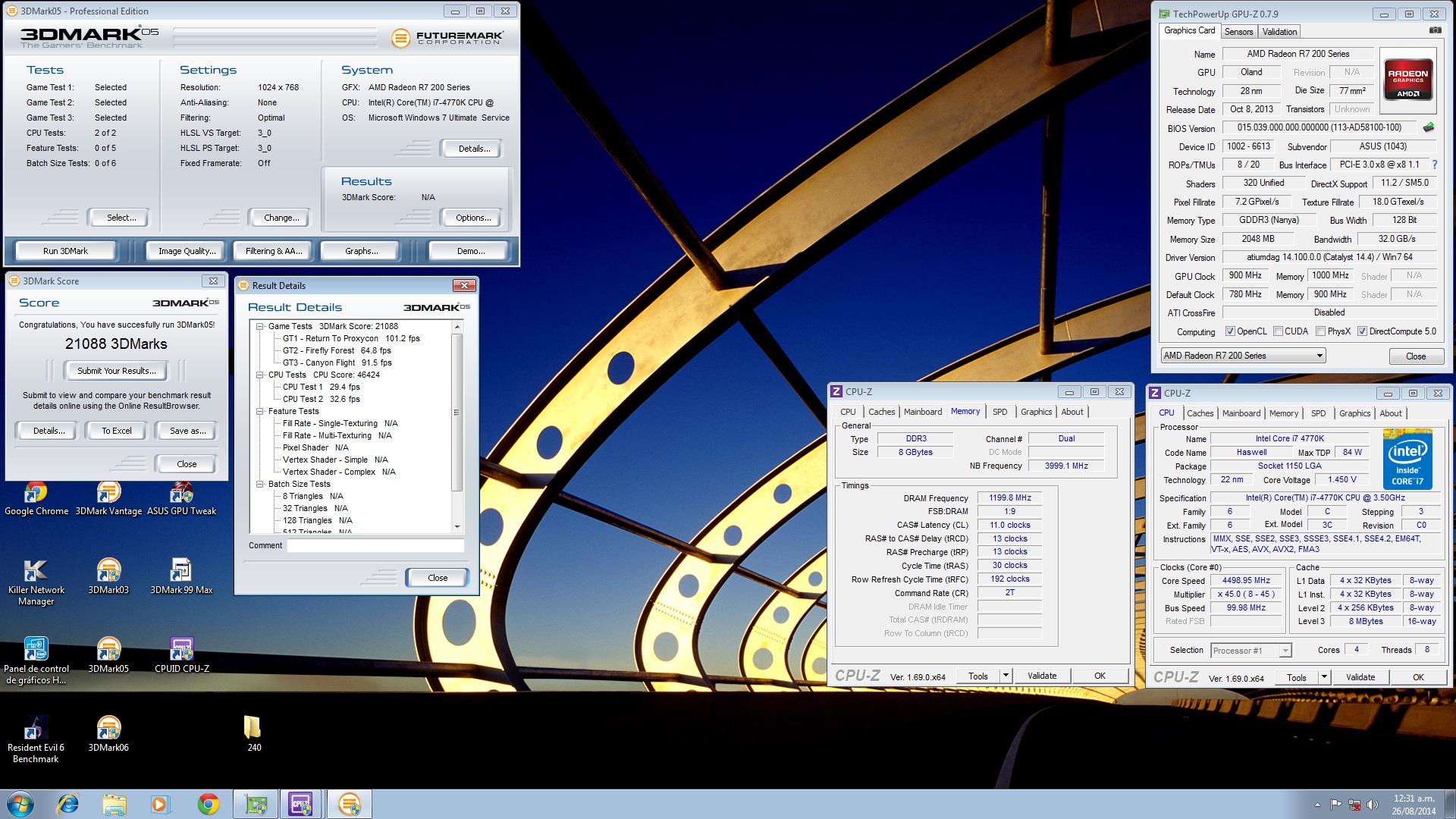This screenshot has height=819, width=1456.
Task: Open Killer Network Manager desktop icon
Action: [36, 582]
